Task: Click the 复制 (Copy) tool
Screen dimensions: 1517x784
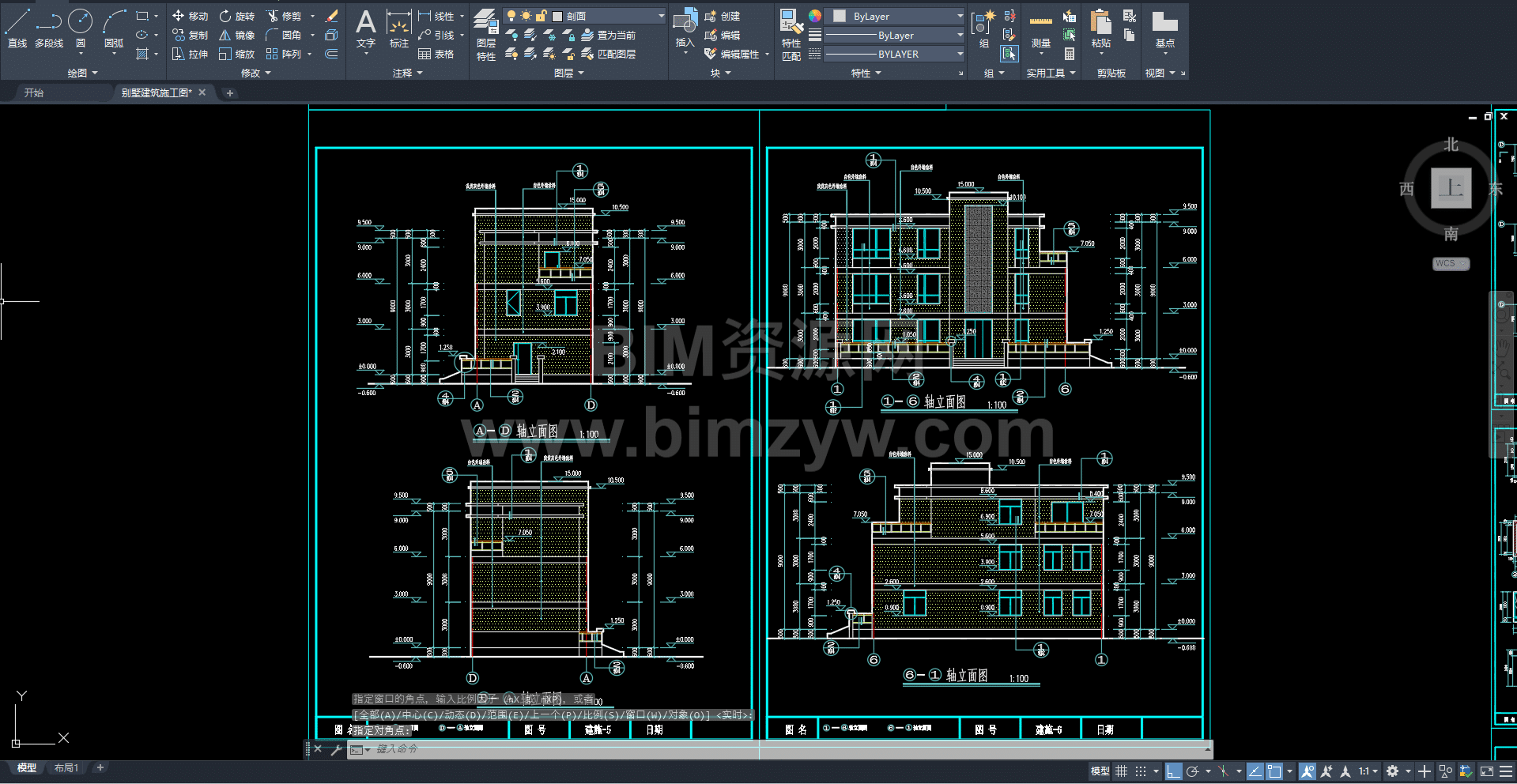Action: pyautogui.click(x=190, y=35)
